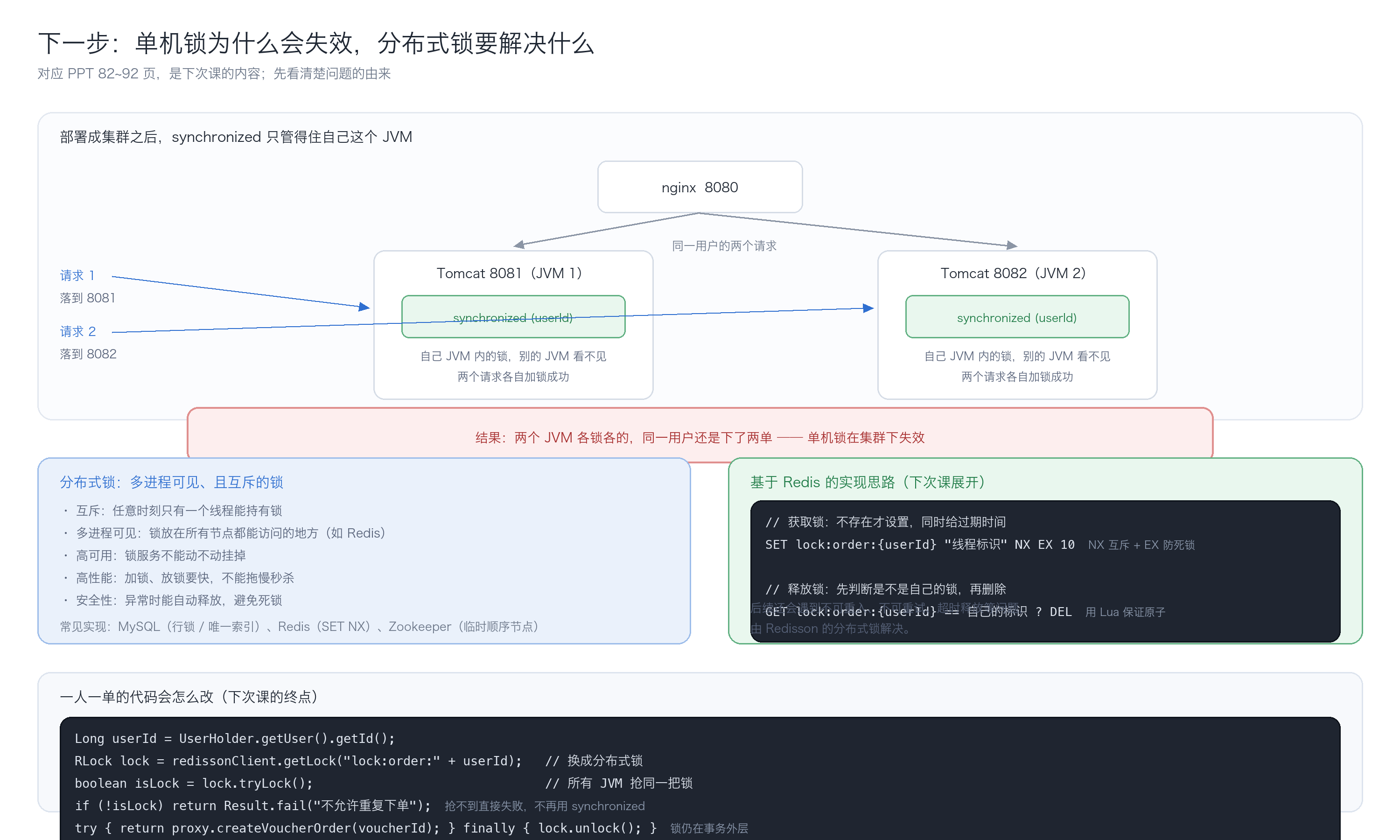The height and width of the screenshot is (840, 1400).
Task: Click the 常见实现 line mentioning Zookeeper
Action: 299,627
